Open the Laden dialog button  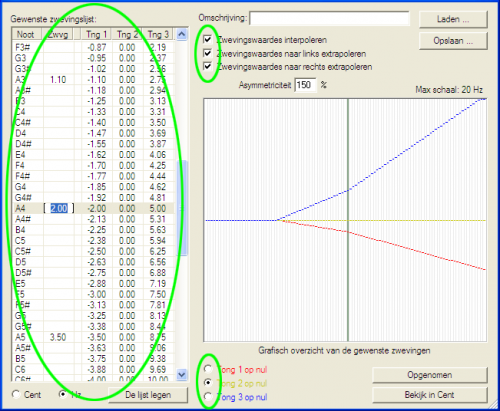pyautogui.click(x=453, y=20)
